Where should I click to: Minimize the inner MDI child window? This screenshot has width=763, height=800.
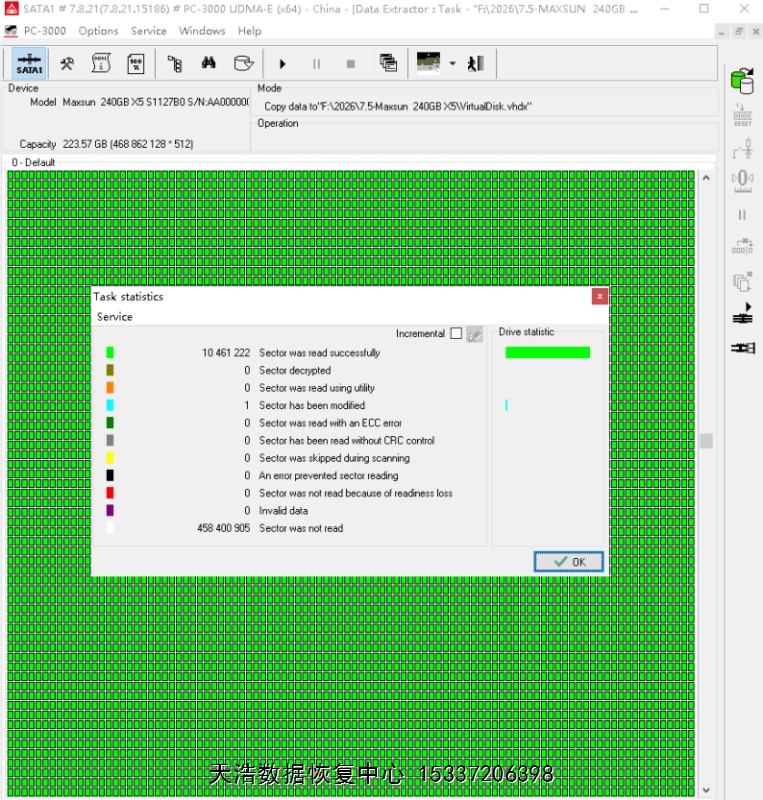(721, 32)
